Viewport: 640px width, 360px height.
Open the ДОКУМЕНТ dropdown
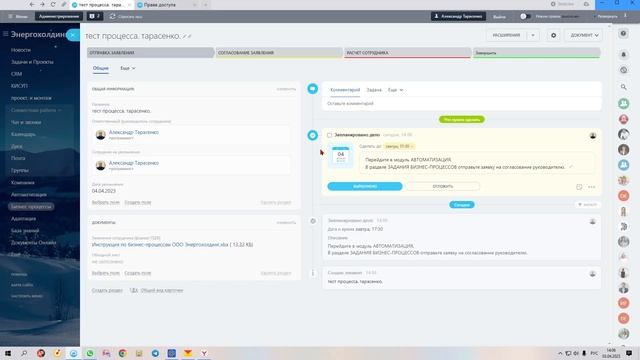pyautogui.click(x=584, y=36)
